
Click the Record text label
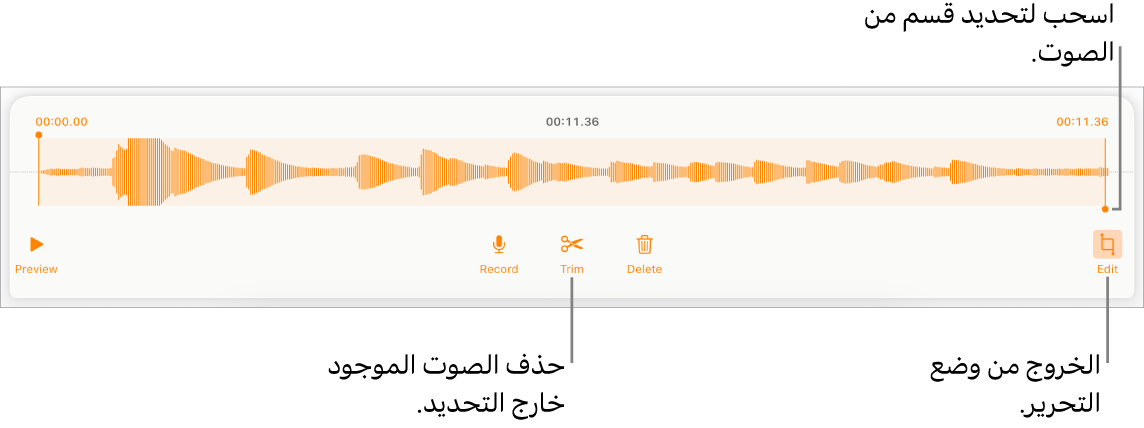click(x=499, y=269)
